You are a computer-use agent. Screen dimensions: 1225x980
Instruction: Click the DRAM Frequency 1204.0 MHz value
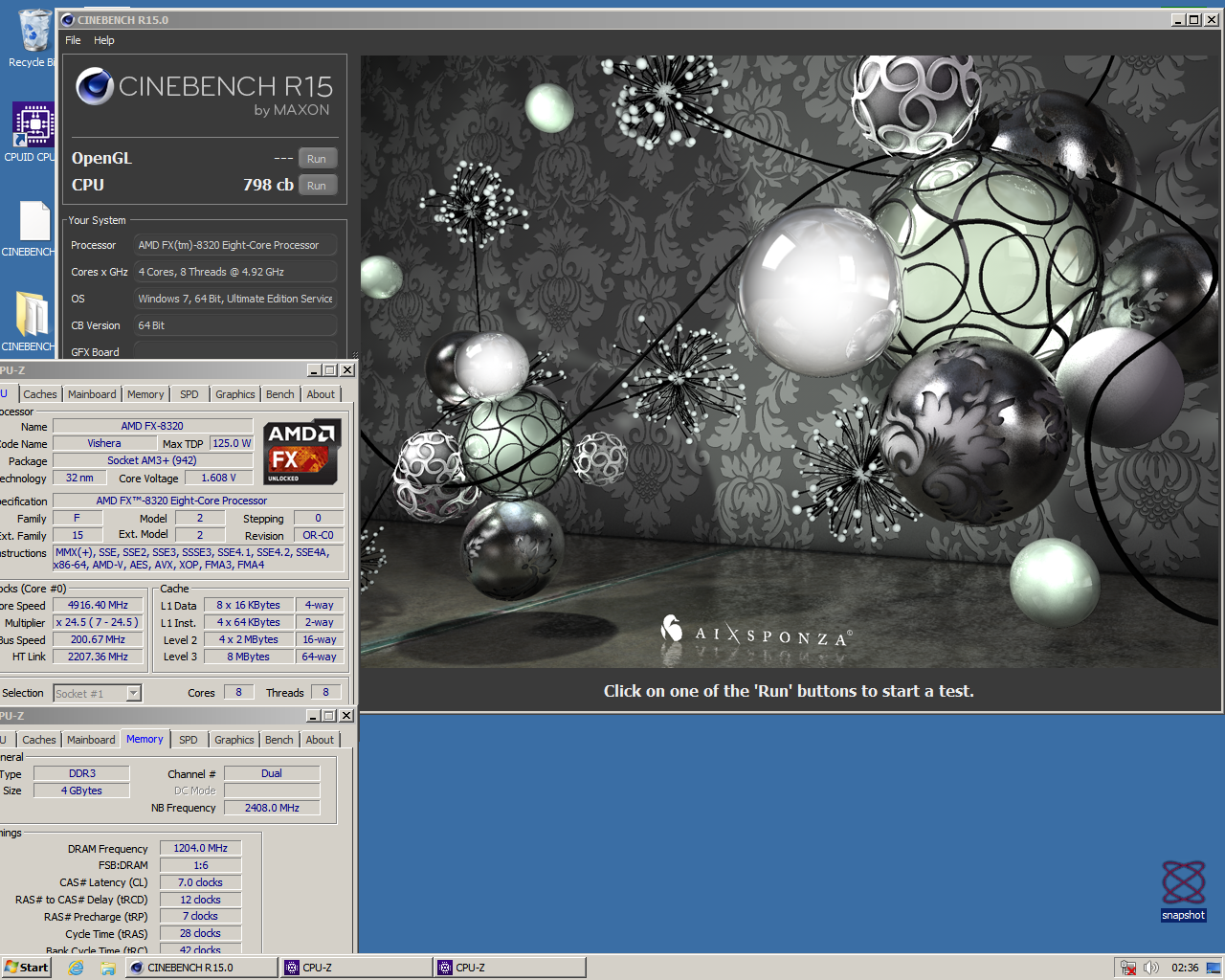201,848
